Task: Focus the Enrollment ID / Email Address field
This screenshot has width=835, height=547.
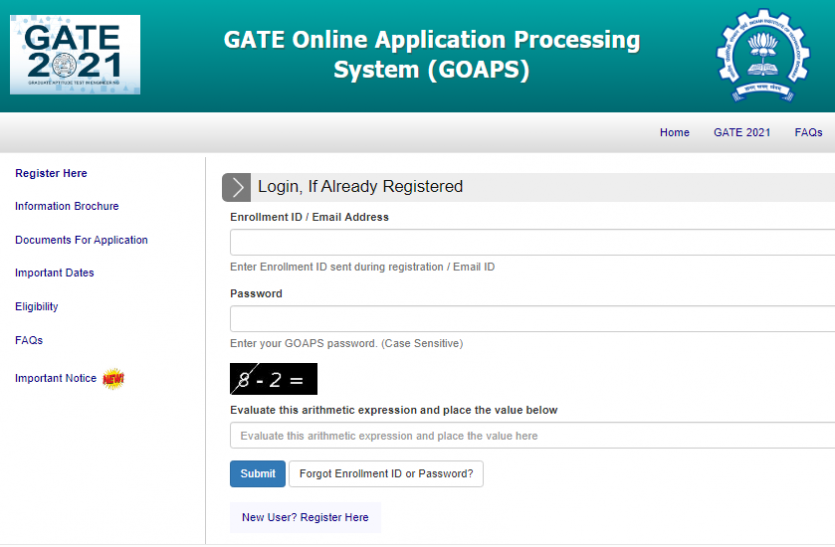Action: [533, 242]
